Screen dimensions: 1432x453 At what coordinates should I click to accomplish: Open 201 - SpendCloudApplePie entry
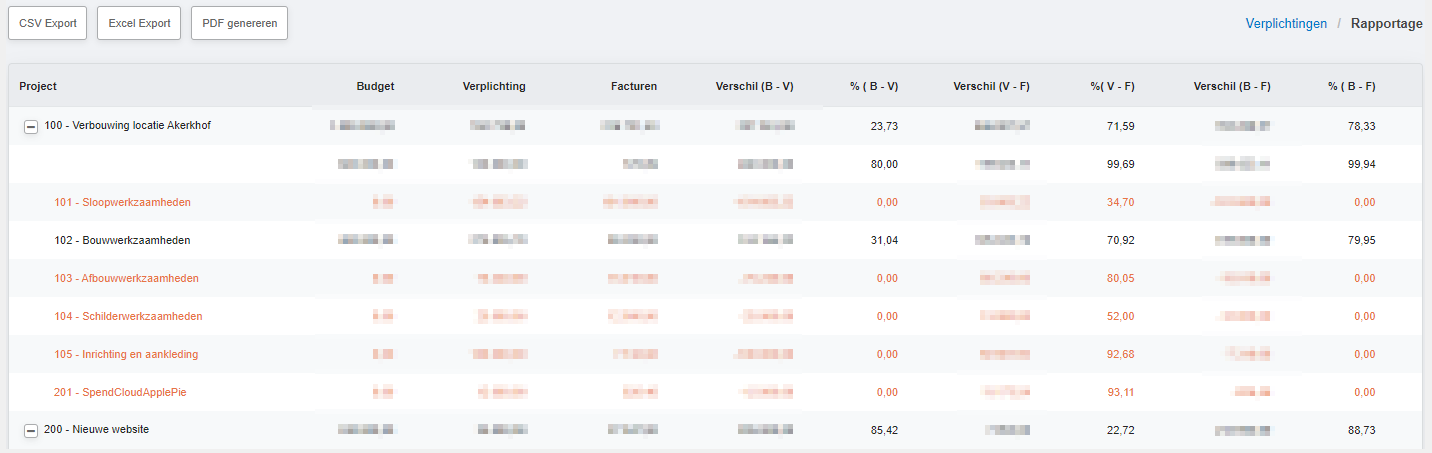[x=120, y=392]
